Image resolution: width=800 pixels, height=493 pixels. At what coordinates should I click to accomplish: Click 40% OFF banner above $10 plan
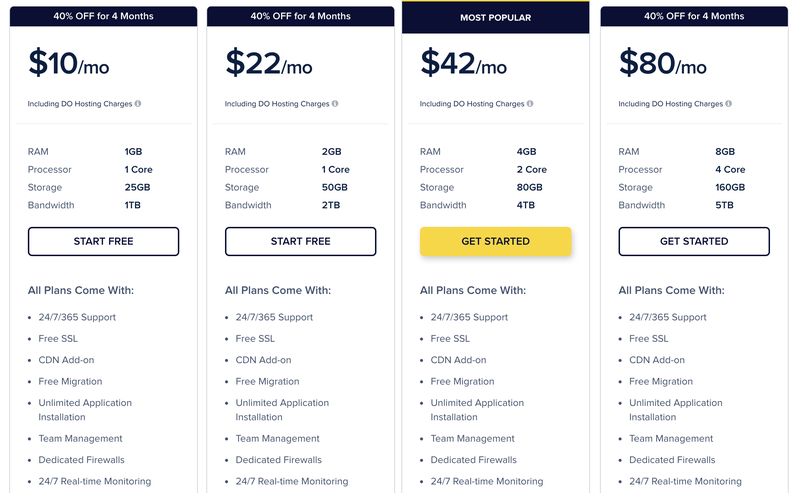104,16
